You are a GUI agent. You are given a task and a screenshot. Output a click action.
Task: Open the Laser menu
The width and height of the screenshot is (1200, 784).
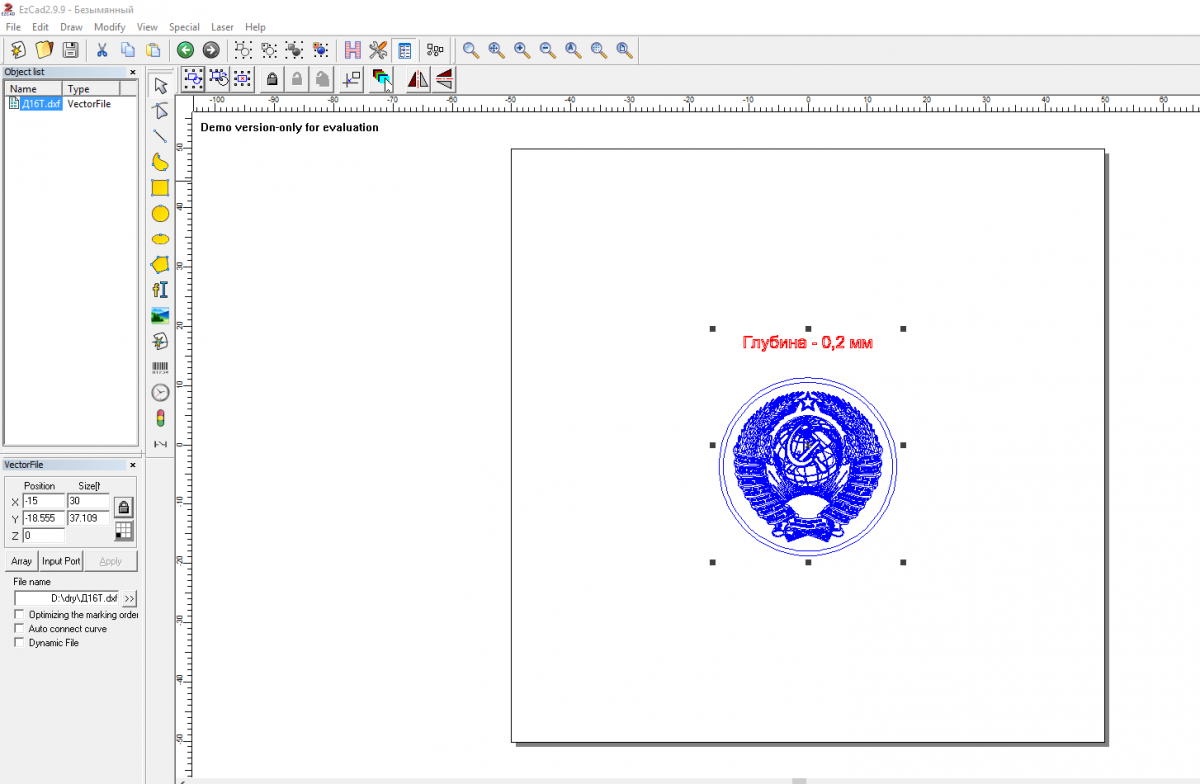point(222,27)
